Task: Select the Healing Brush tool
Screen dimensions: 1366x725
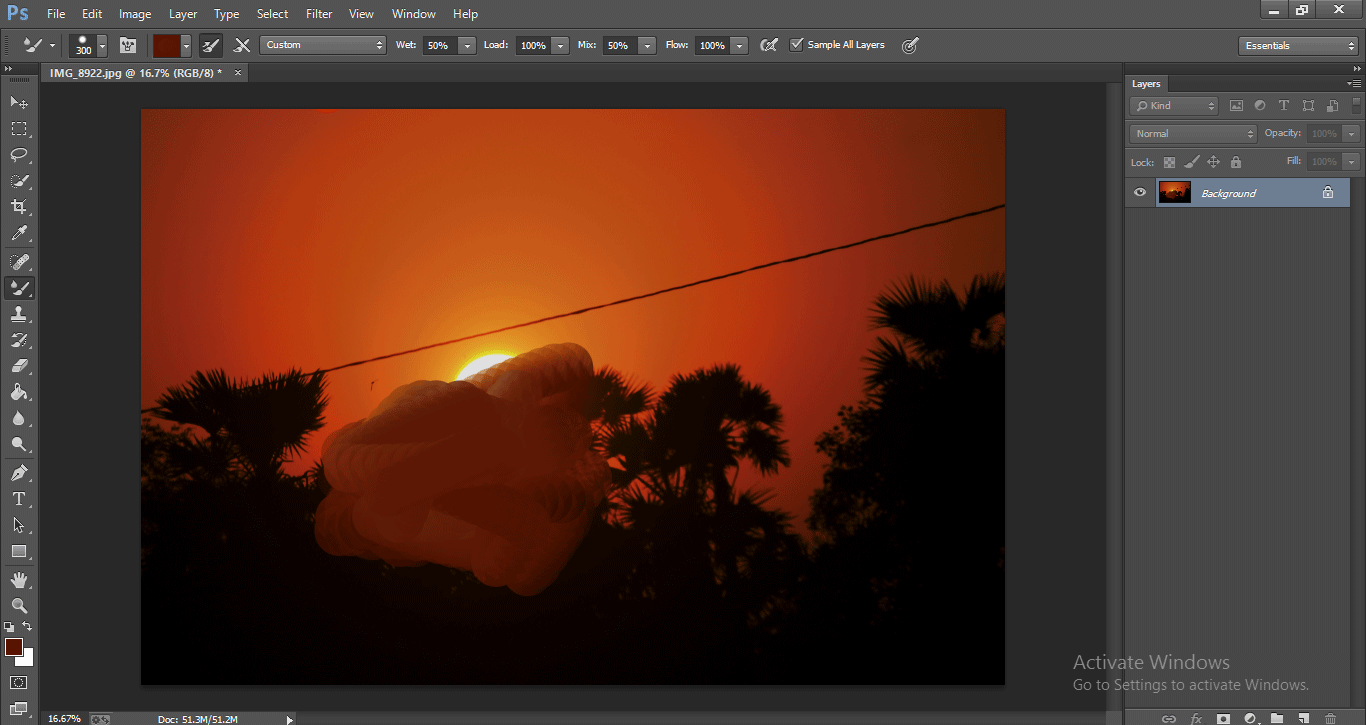Action: pyautogui.click(x=19, y=261)
